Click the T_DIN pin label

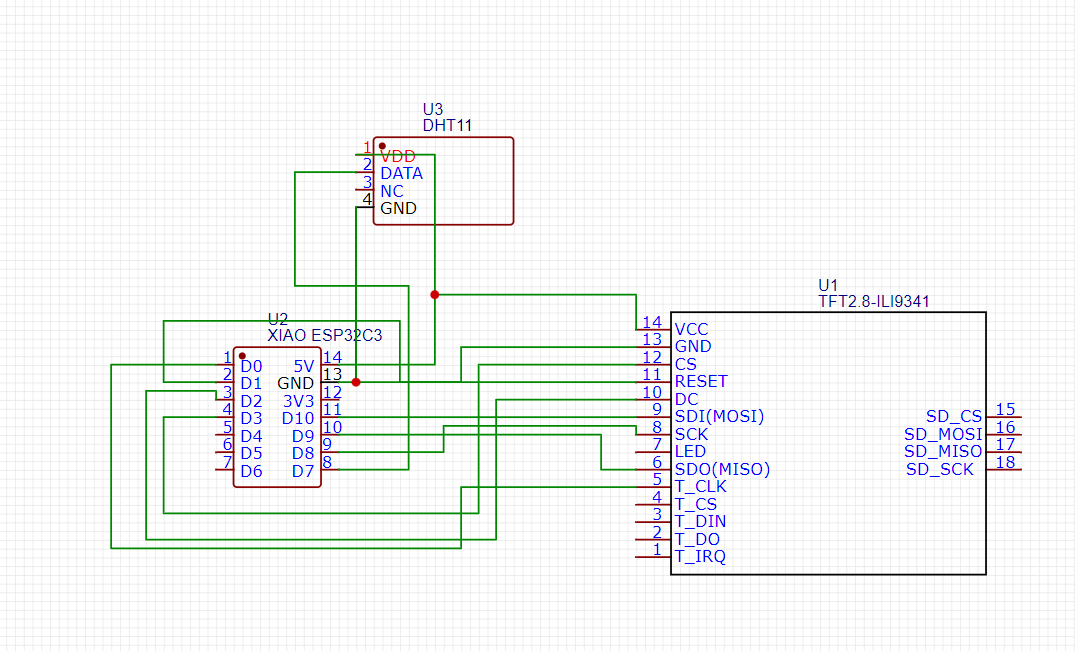pyautogui.click(x=701, y=521)
